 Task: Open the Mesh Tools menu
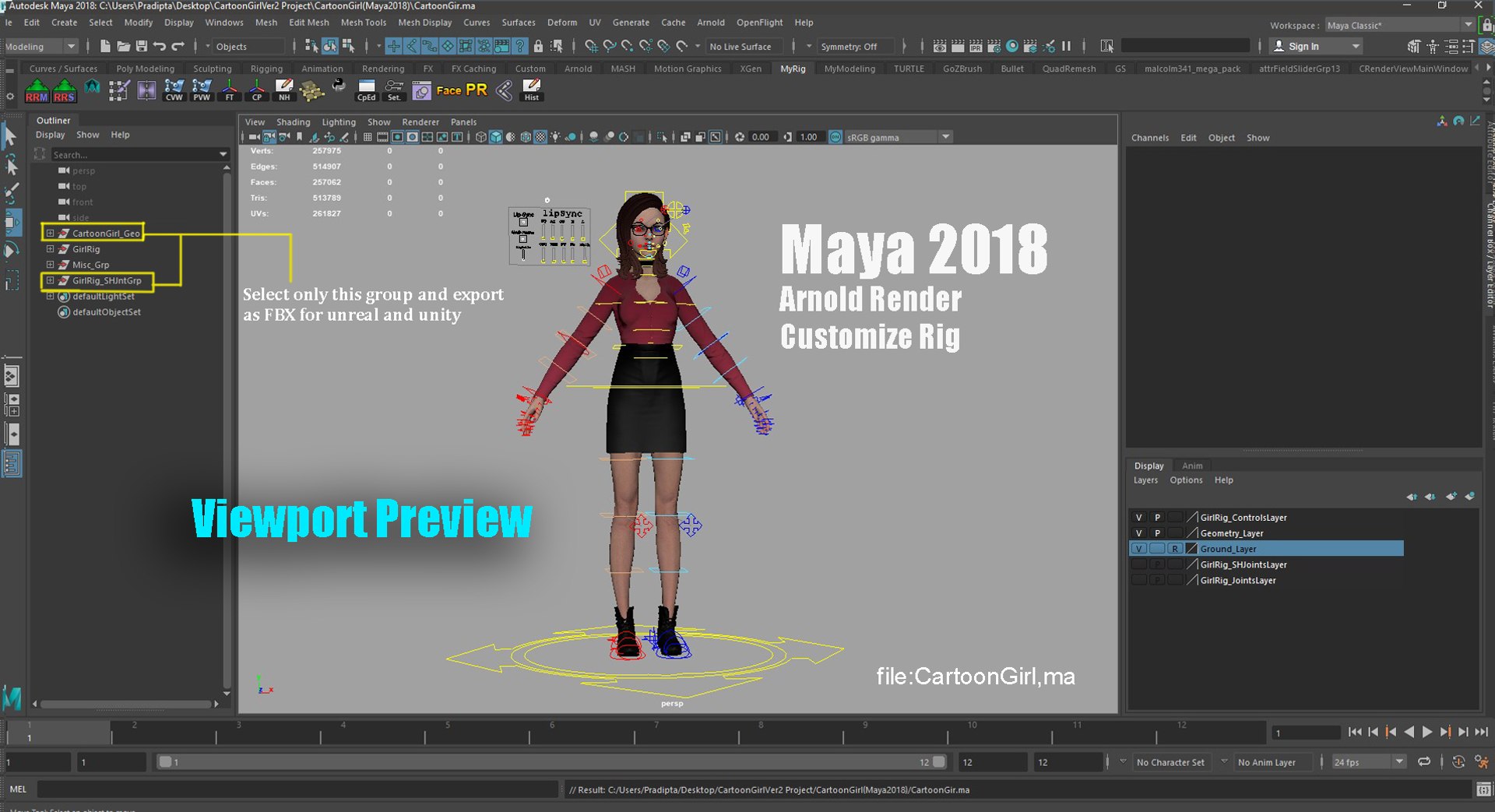(363, 23)
